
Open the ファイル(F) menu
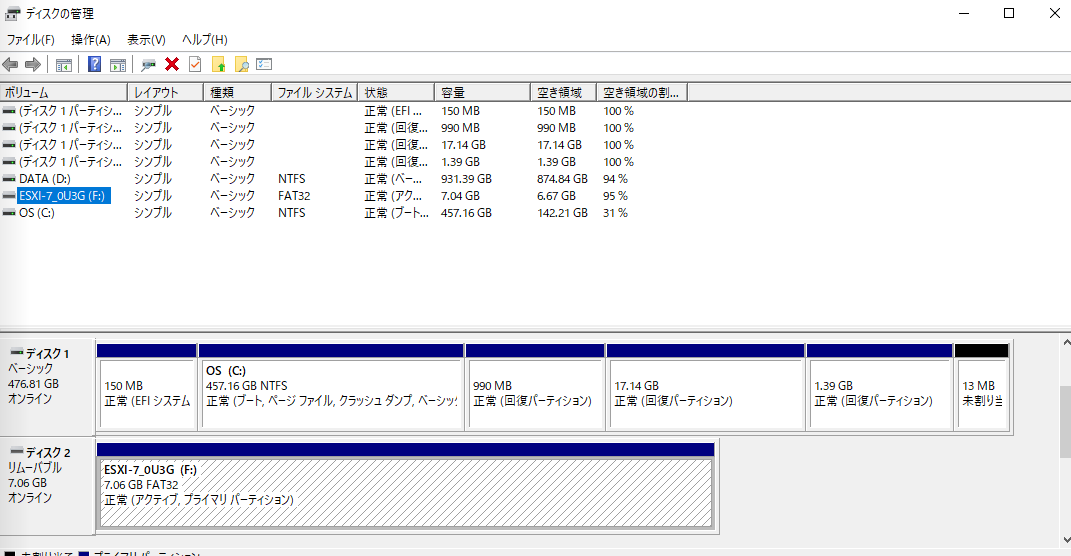pyautogui.click(x=30, y=40)
